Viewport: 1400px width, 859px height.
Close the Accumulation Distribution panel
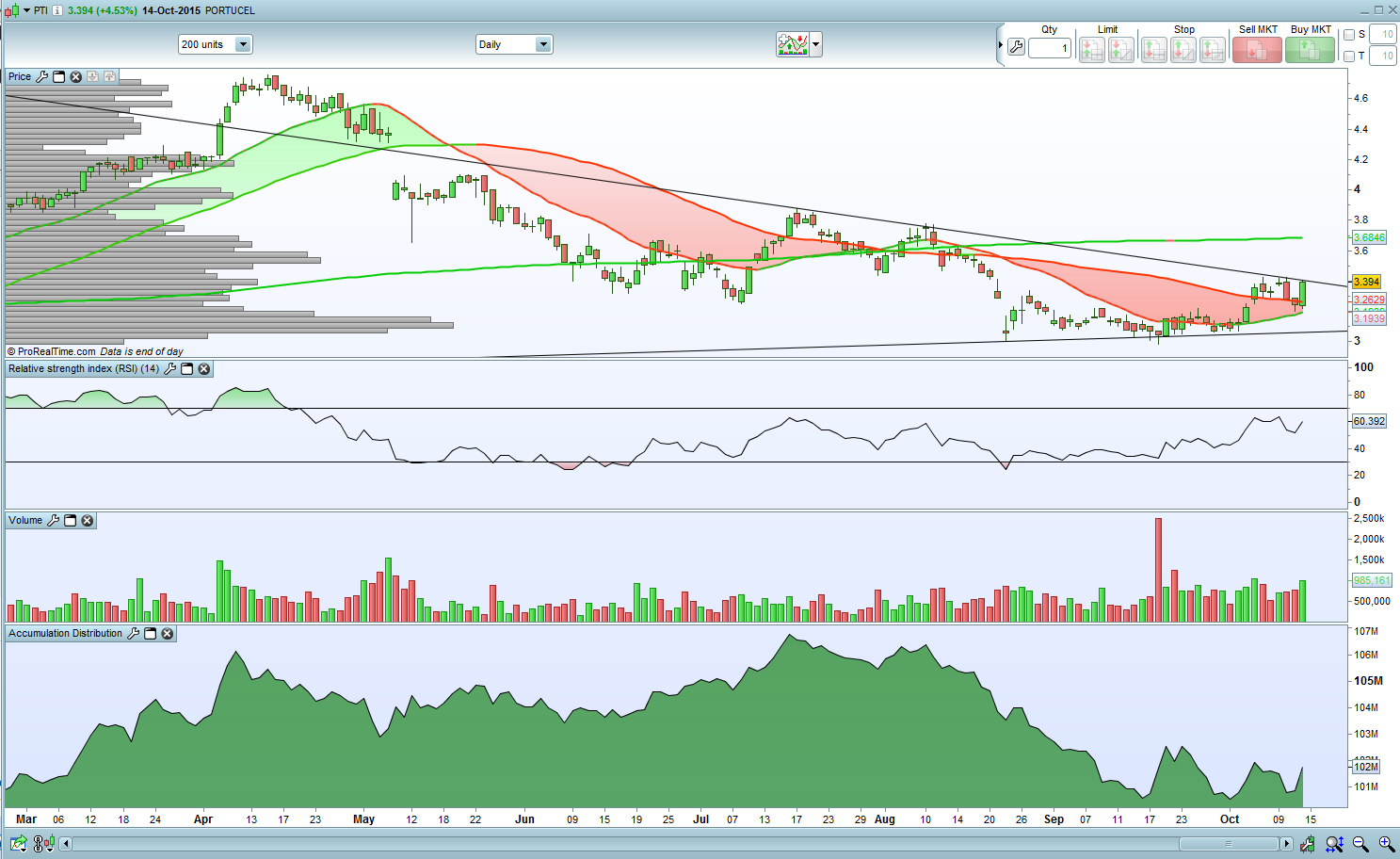pyautogui.click(x=167, y=633)
